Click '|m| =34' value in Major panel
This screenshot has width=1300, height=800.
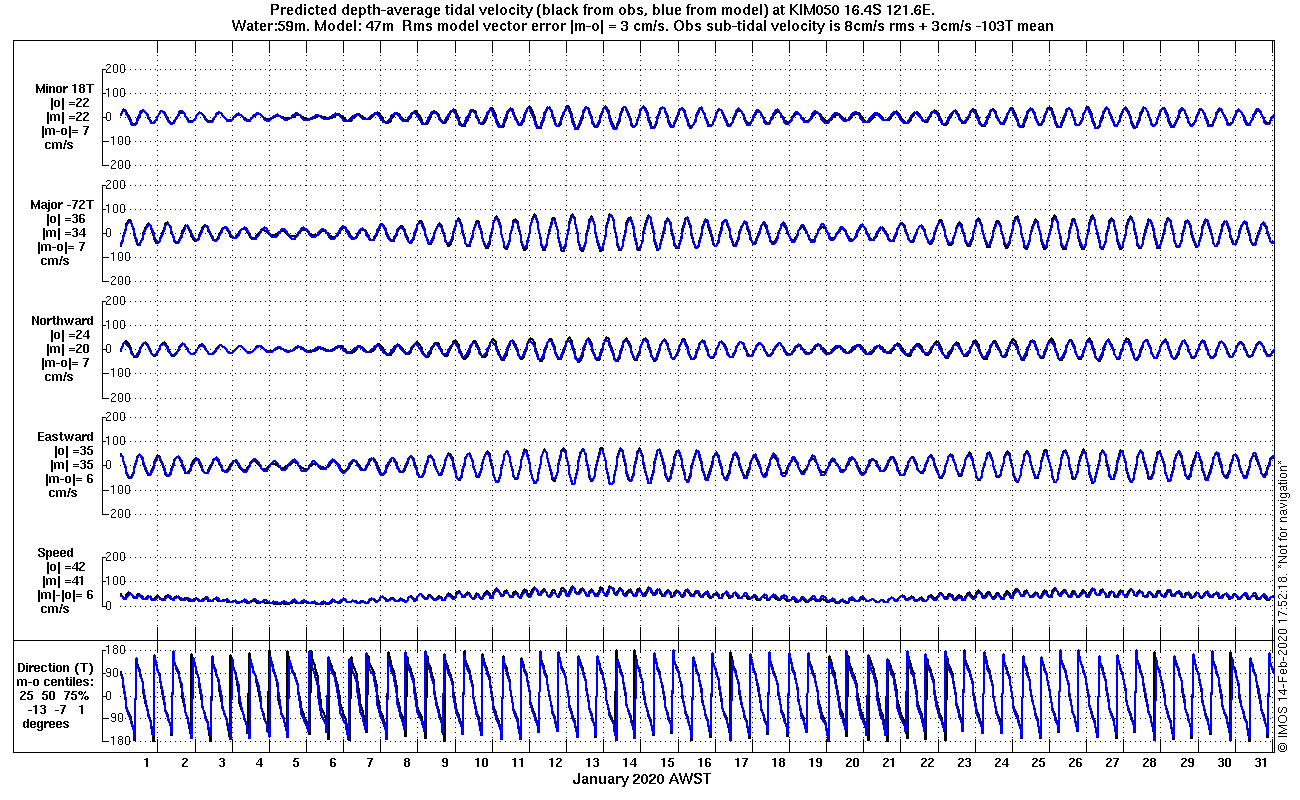[62, 233]
